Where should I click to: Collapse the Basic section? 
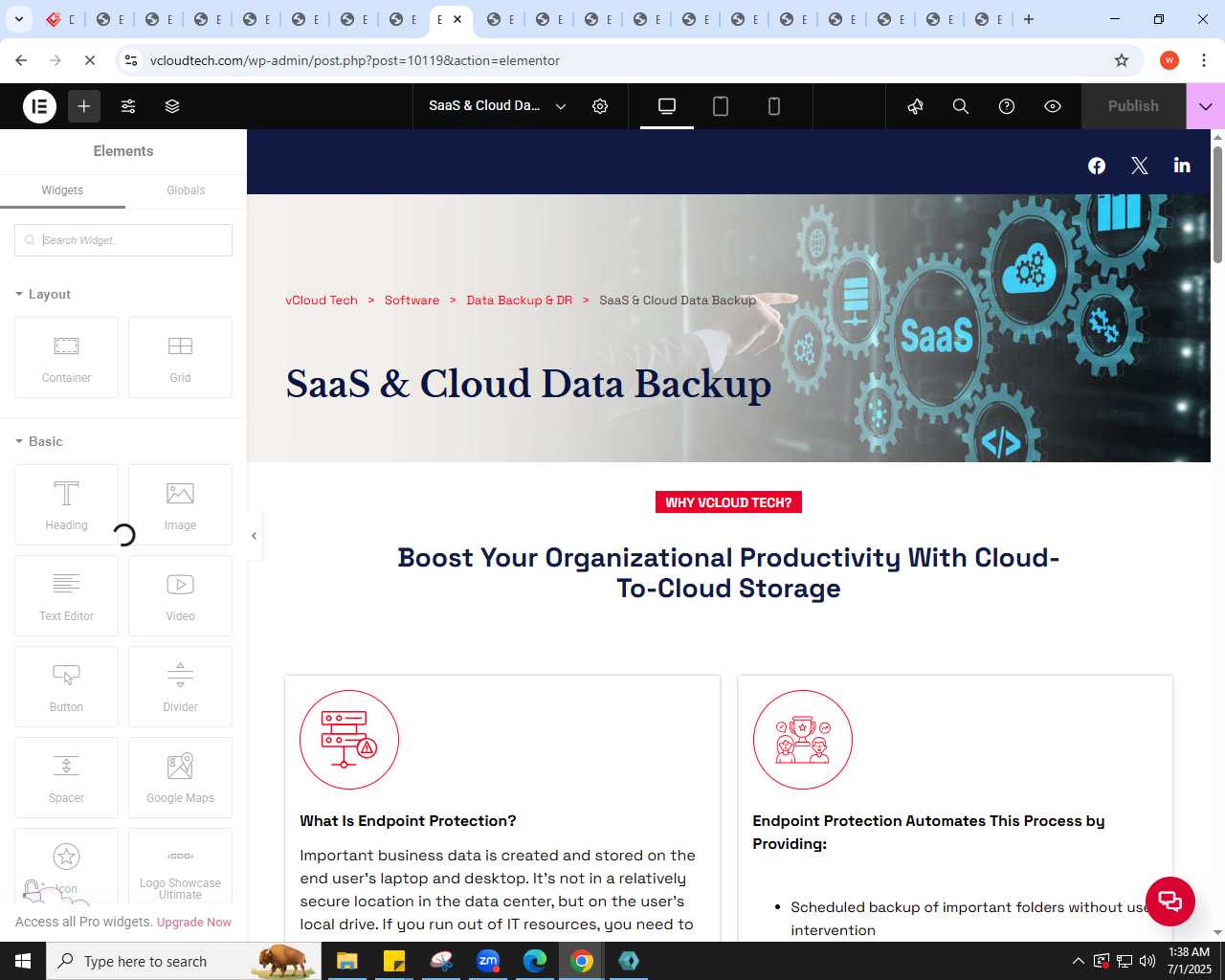[39, 441]
